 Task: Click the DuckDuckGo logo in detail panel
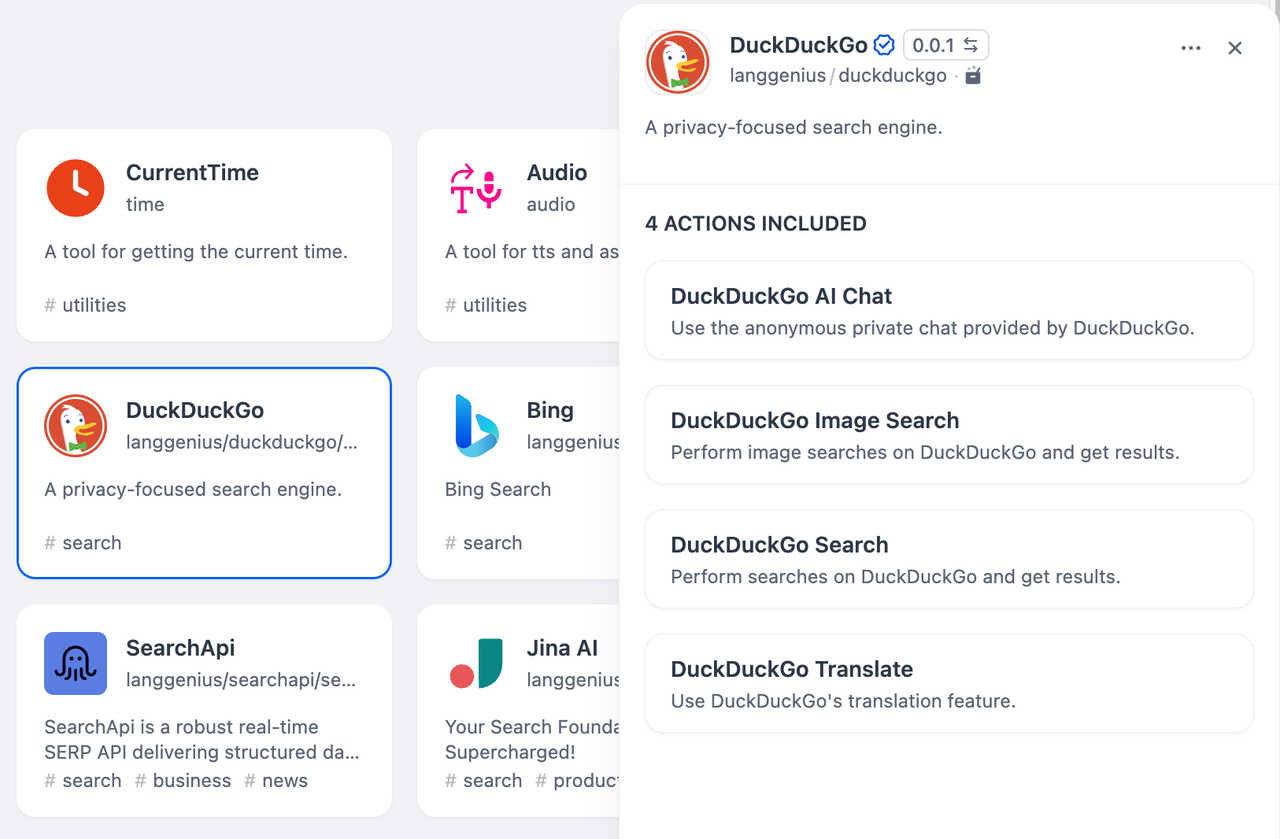coord(678,62)
